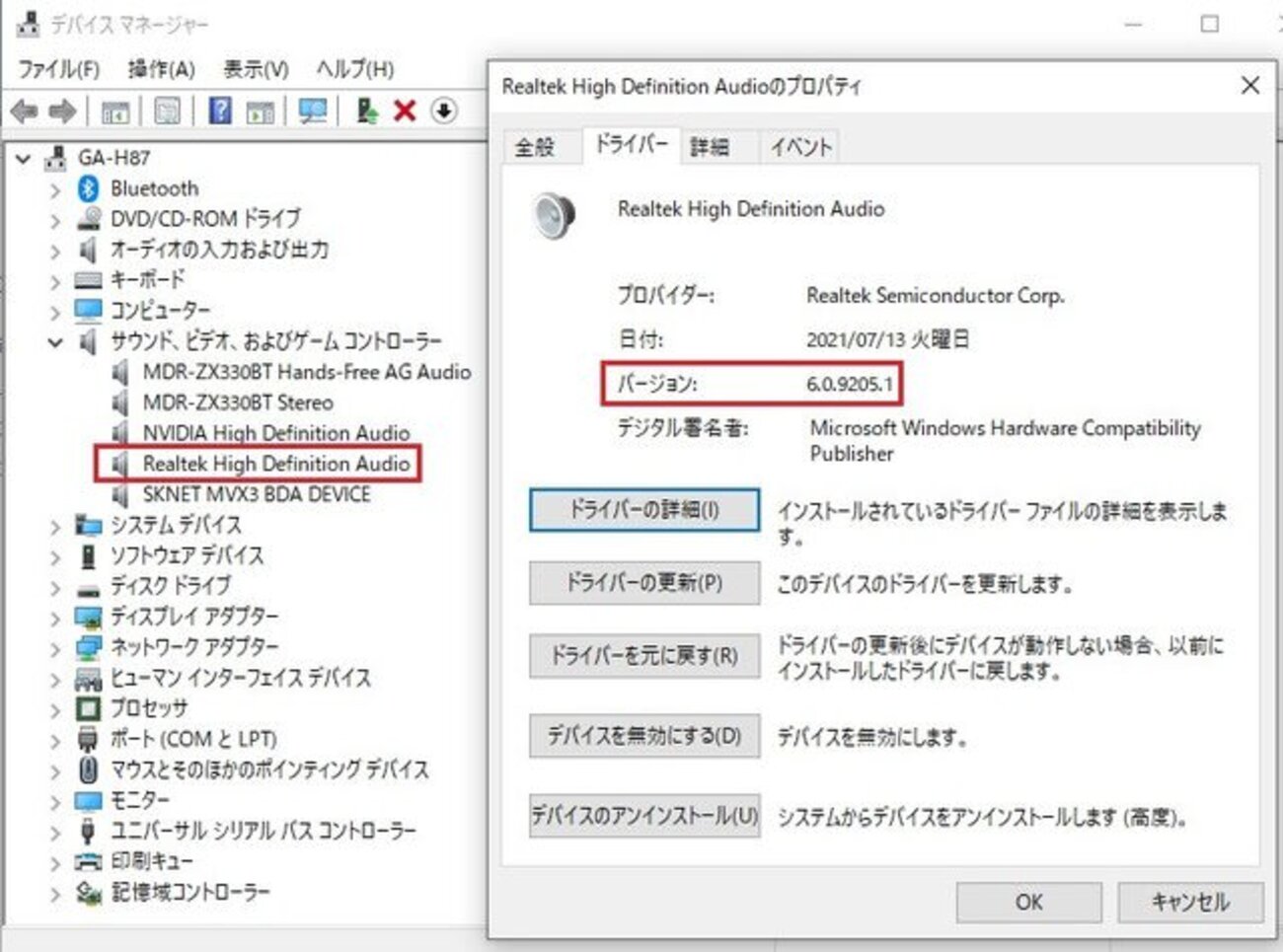This screenshot has height=952, width=1283.
Task: Click the ドライバーの更新(P) button
Action: [644, 583]
